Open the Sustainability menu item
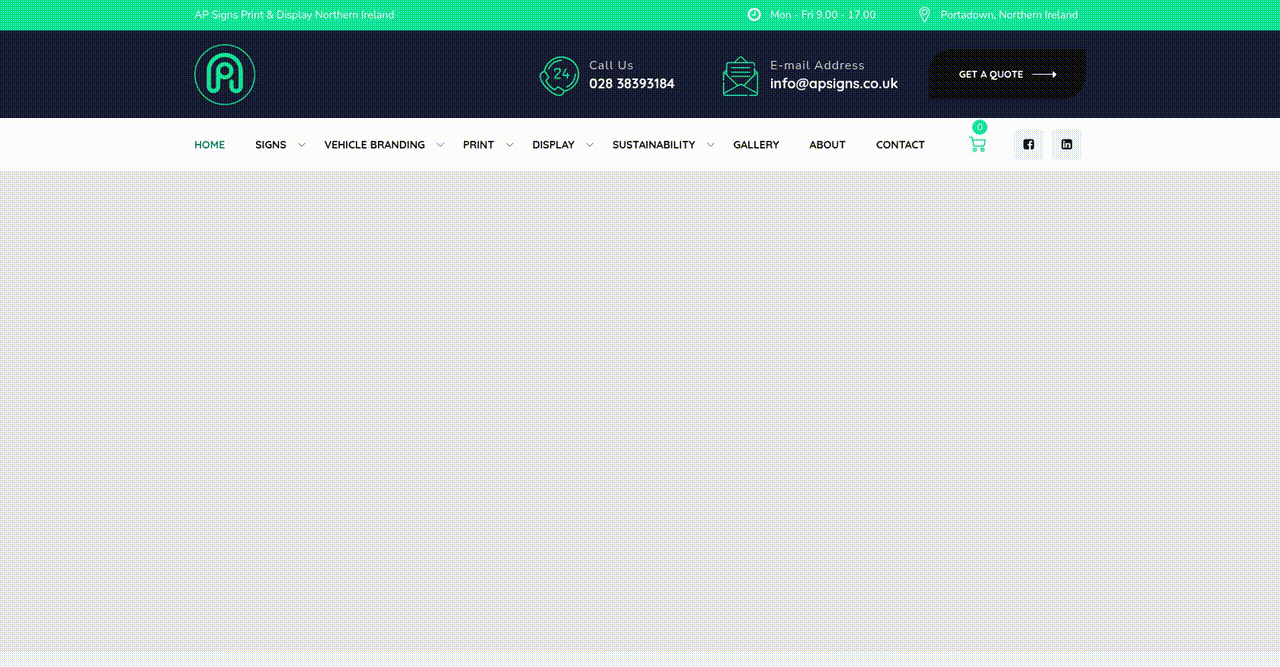Screen dimensions: 1280x667 tap(653, 145)
